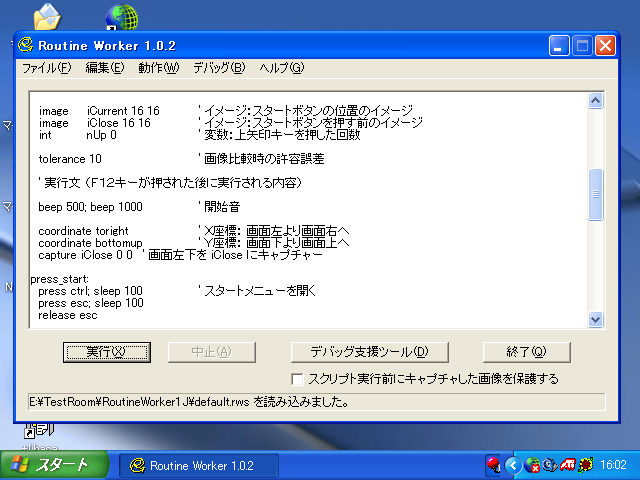
Task: Click the 'press_start:' label line
Action: point(60,279)
